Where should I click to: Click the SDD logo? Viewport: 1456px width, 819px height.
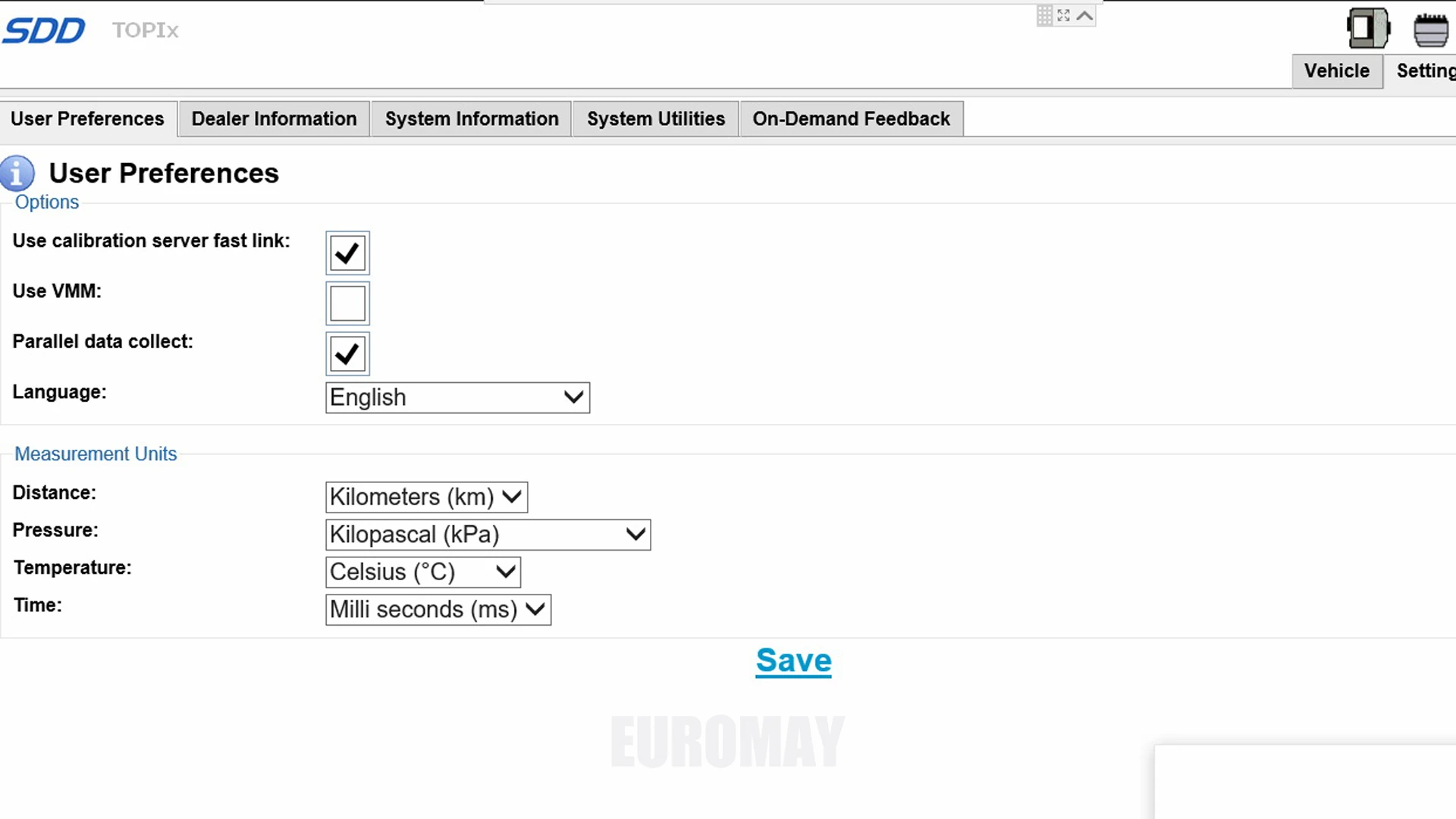44,30
